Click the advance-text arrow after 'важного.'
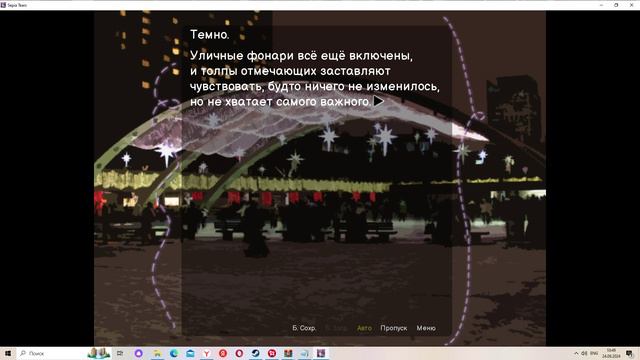This screenshot has width=640, height=360. pos(379,101)
